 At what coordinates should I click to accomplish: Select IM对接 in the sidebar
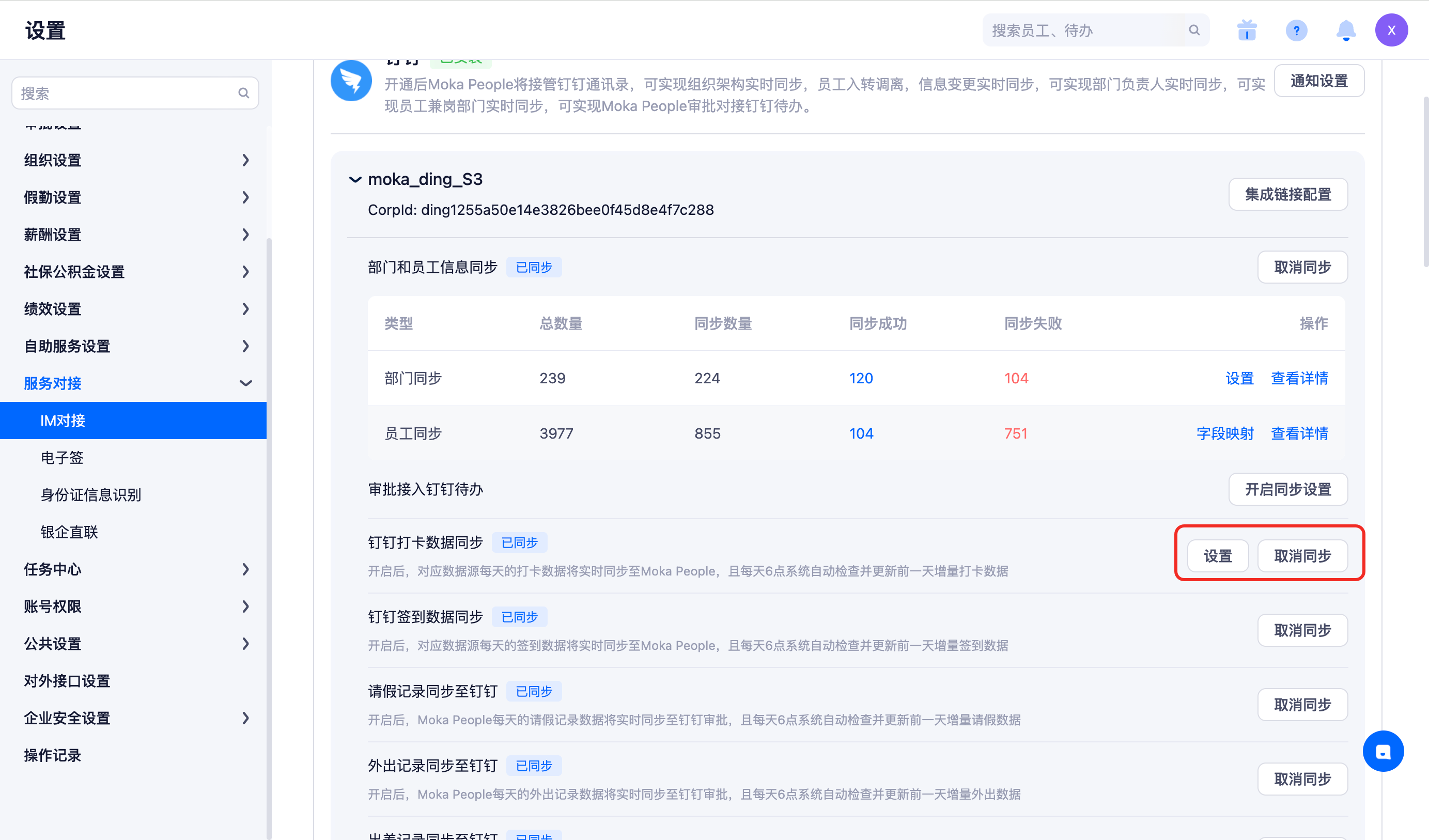[133, 421]
